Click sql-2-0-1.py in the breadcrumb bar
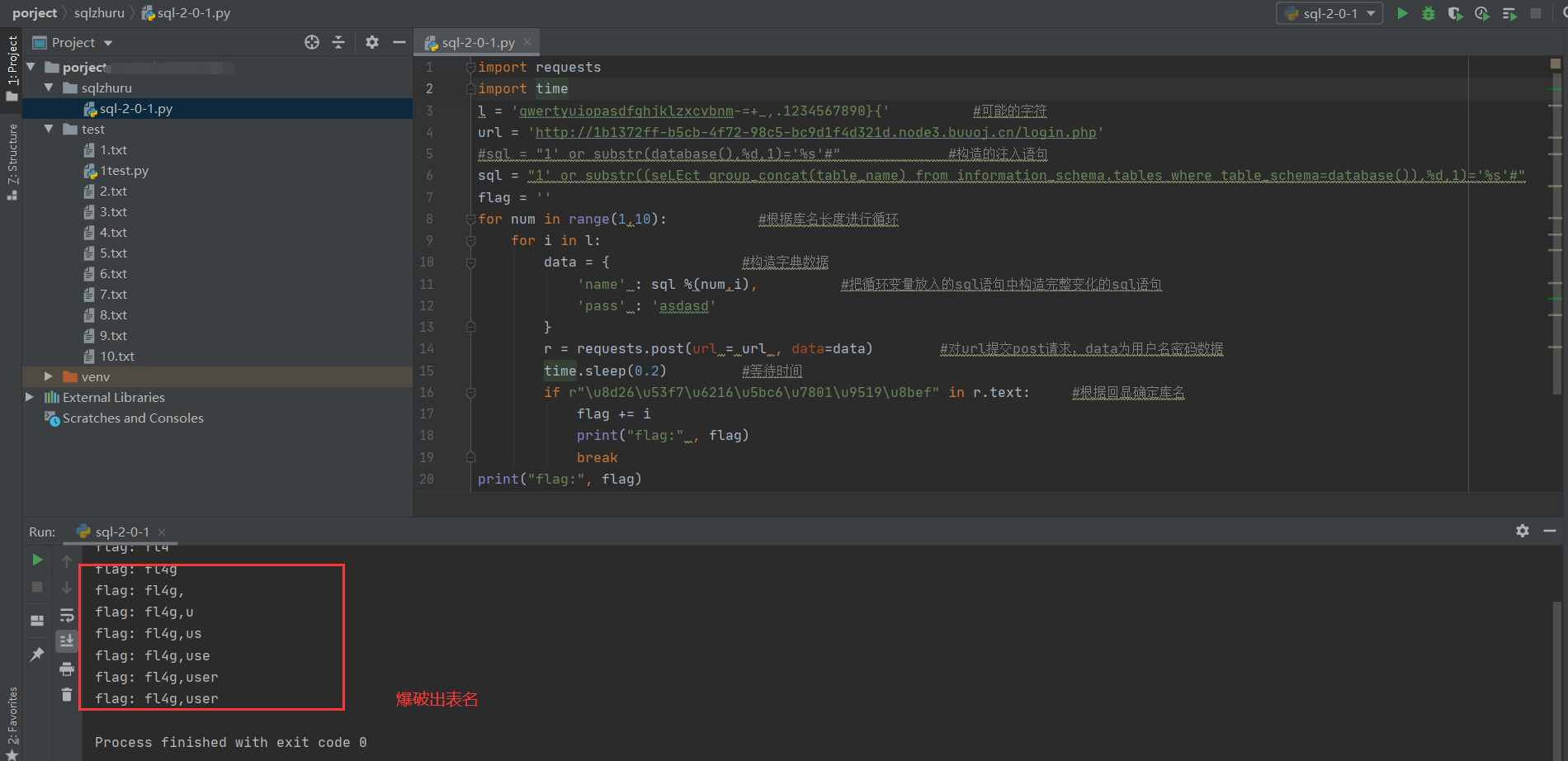This screenshot has height=761, width=1568. [186, 12]
